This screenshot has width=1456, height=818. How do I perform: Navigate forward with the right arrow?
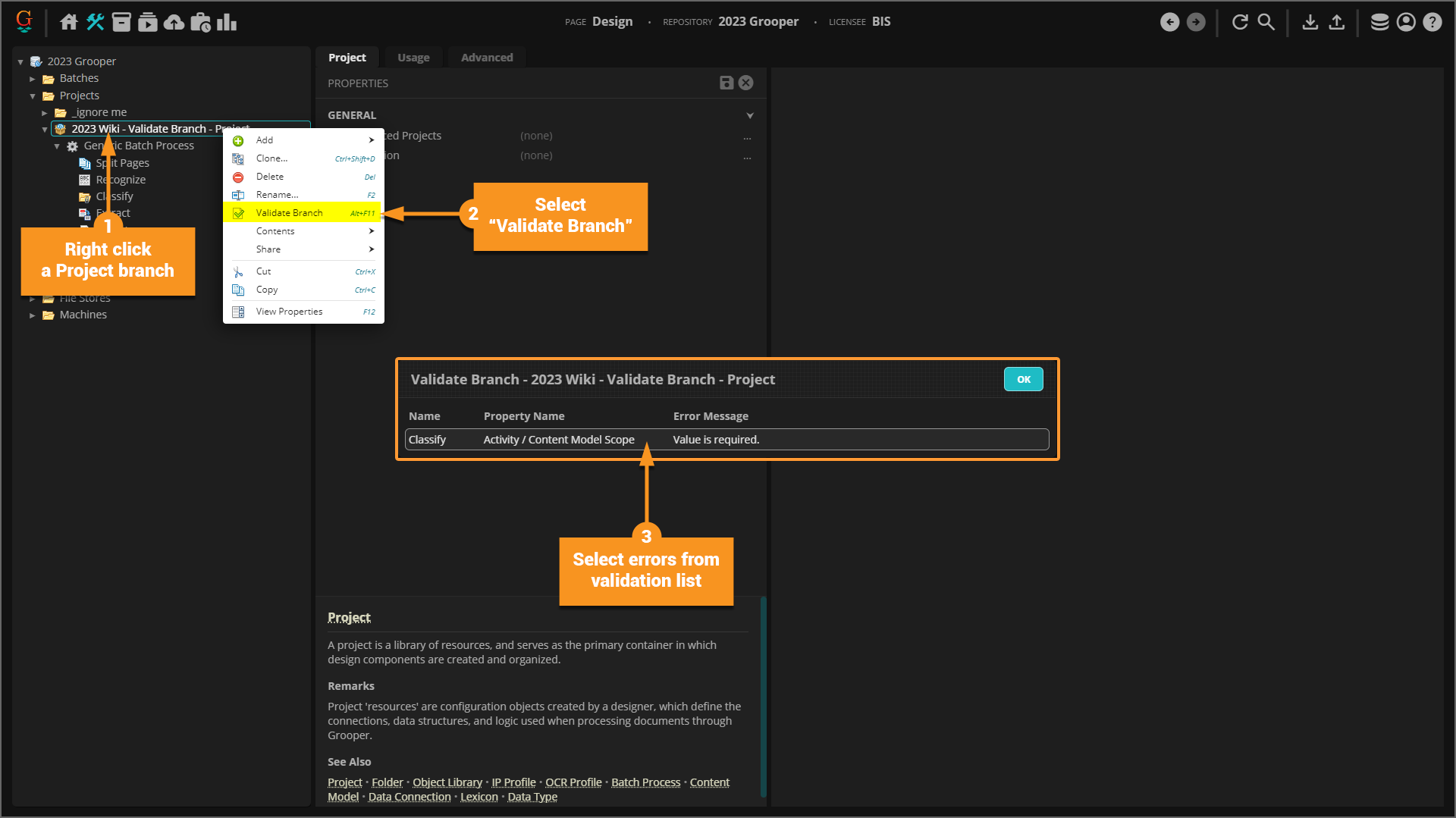pyautogui.click(x=1196, y=22)
